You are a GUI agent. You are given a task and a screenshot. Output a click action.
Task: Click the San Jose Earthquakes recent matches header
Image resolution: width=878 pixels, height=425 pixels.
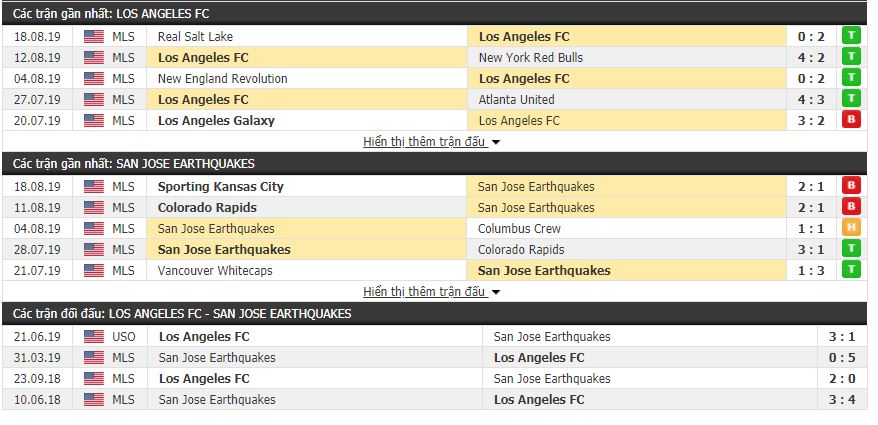[134, 164]
